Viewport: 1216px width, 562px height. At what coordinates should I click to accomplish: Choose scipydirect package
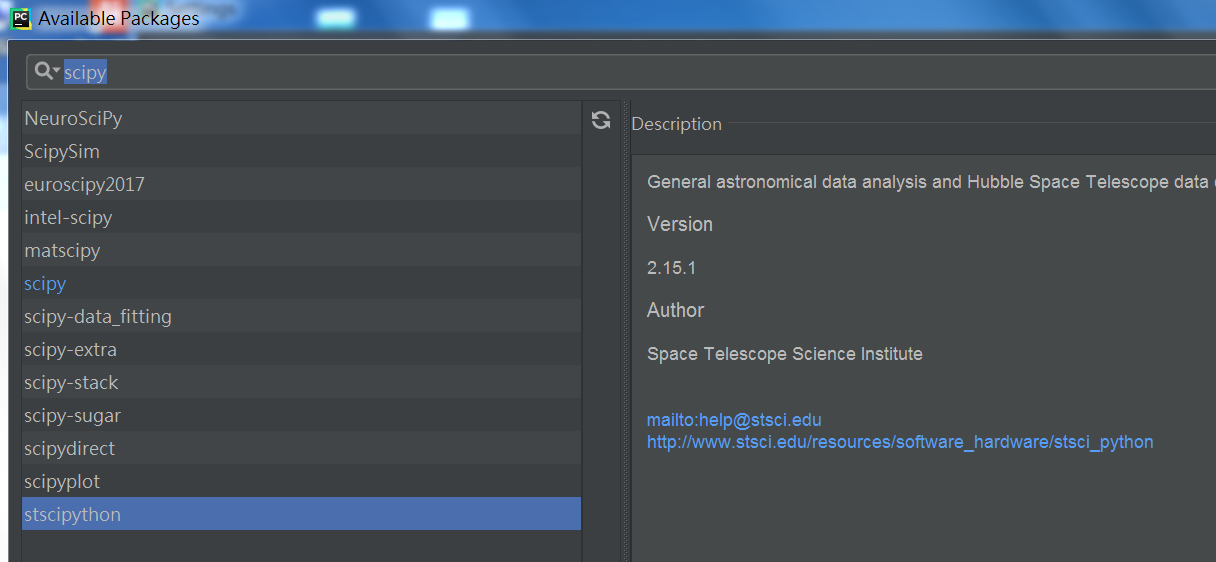click(x=301, y=448)
